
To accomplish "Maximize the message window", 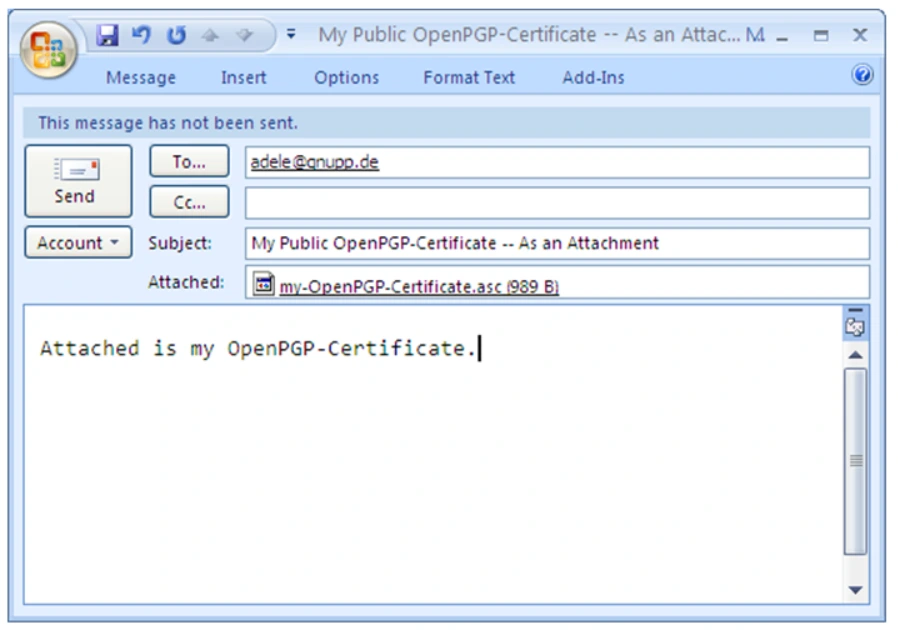I will (x=821, y=36).
